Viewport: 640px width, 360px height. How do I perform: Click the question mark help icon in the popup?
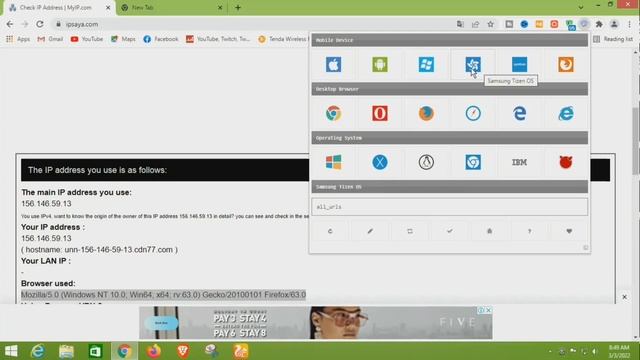click(x=529, y=231)
